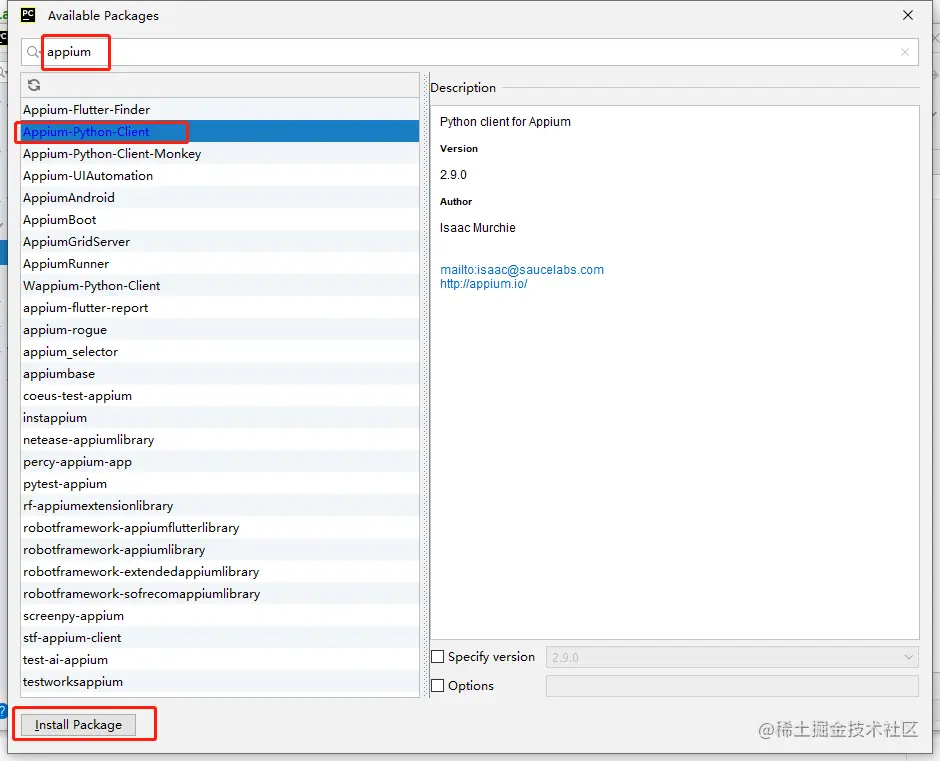Close the Available Packages dialog
940x761 pixels.
(908, 15)
